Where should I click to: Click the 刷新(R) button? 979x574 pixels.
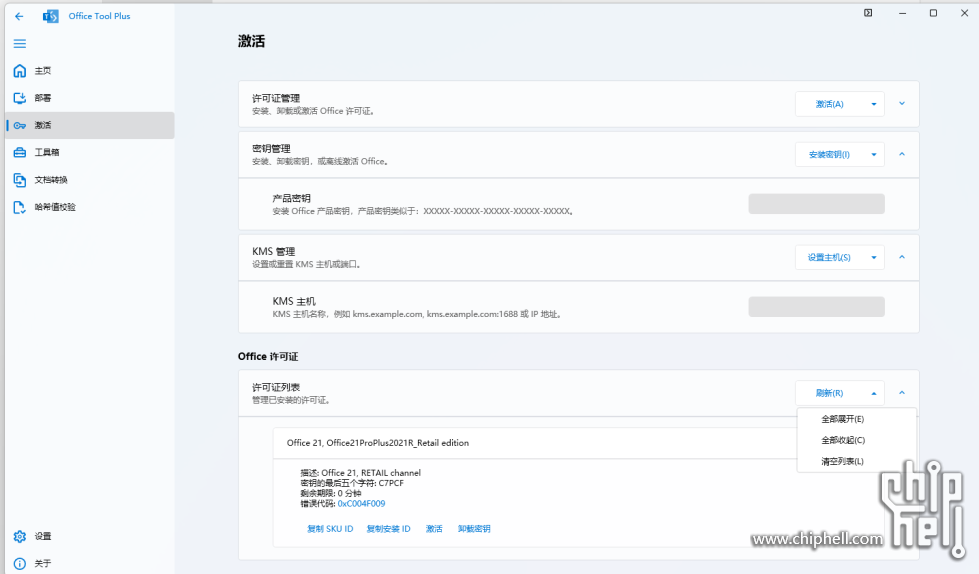[829, 393]
